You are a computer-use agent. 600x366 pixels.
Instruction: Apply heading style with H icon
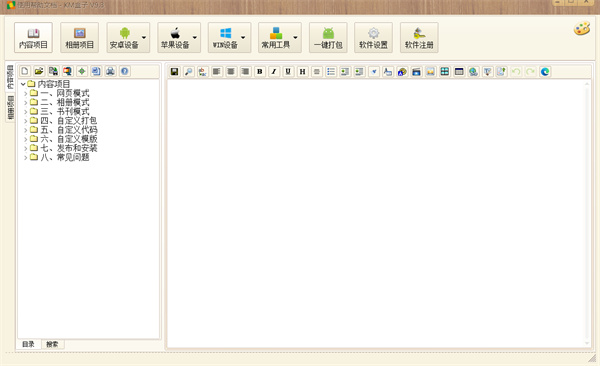(302, 72)
